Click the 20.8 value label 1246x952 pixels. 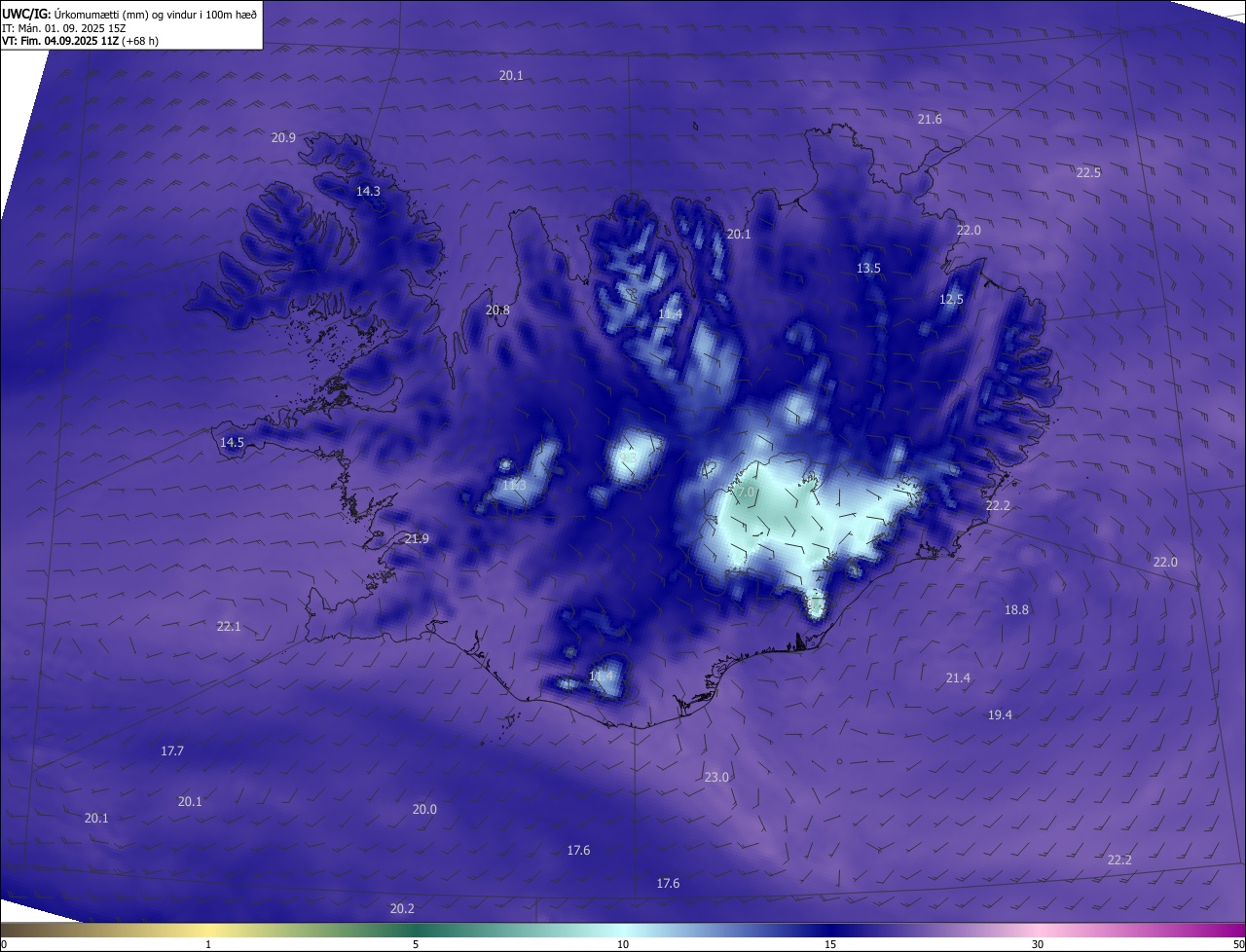coord(497,311)
